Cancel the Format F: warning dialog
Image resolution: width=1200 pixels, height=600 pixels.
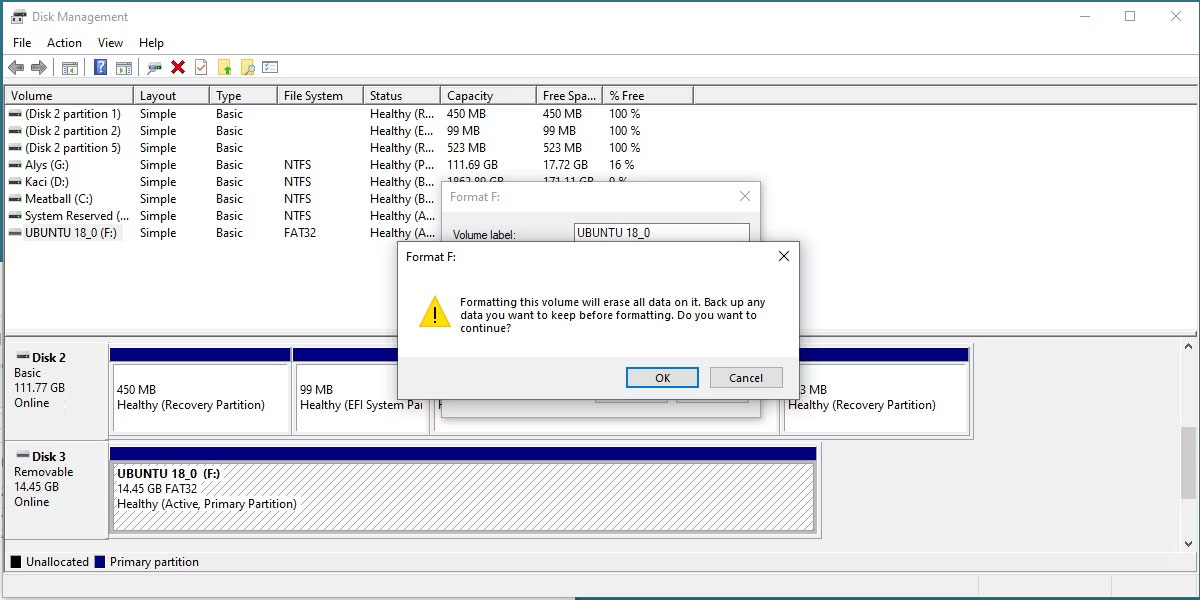point(746,378)
